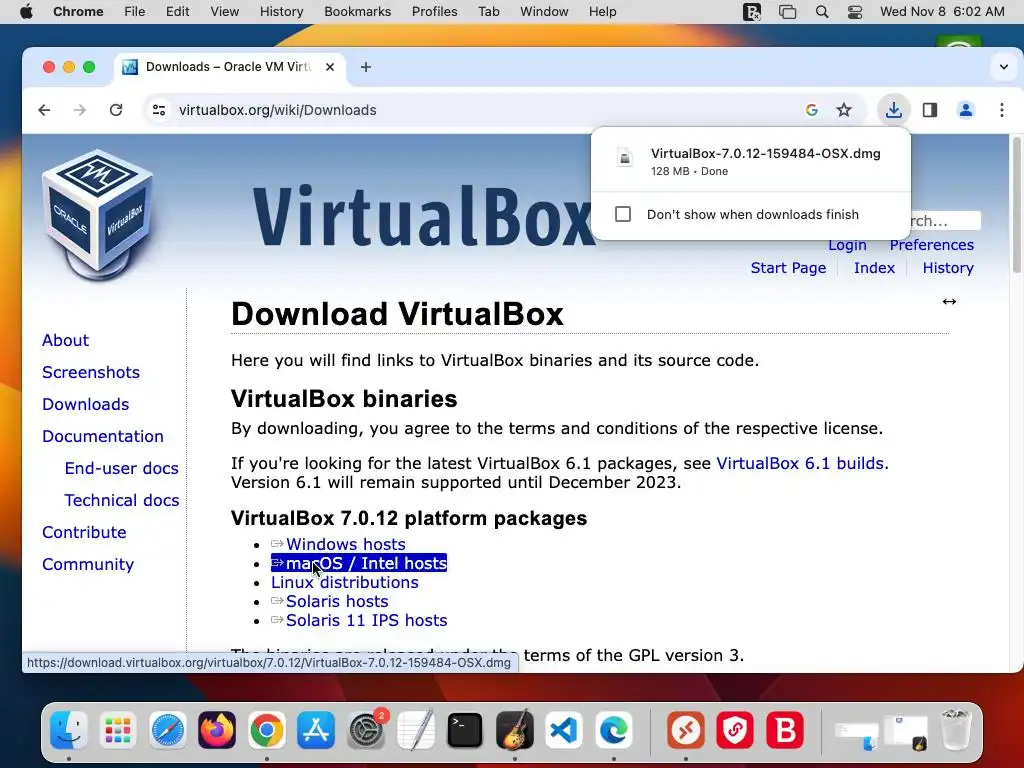
Task: Open the Tab menu
Action: point(488,12)
